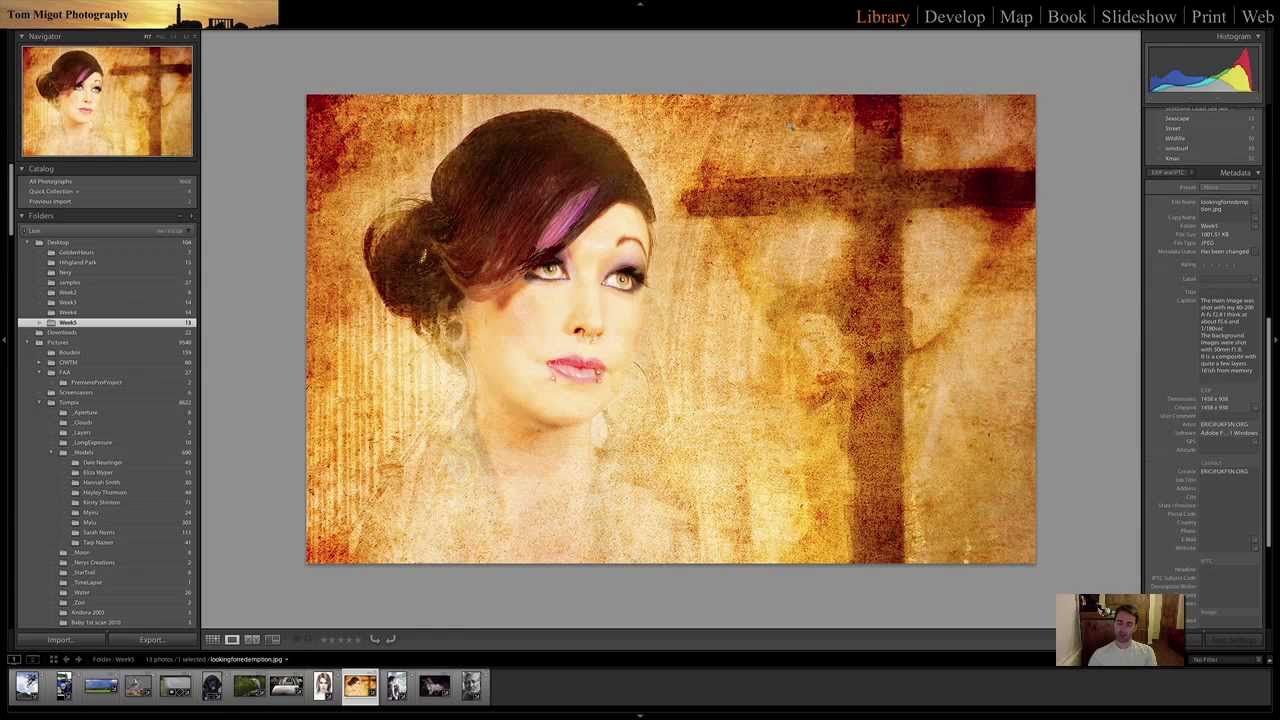The image size is (1280, 720).
Task: Click the Import button
Action: 59,640
